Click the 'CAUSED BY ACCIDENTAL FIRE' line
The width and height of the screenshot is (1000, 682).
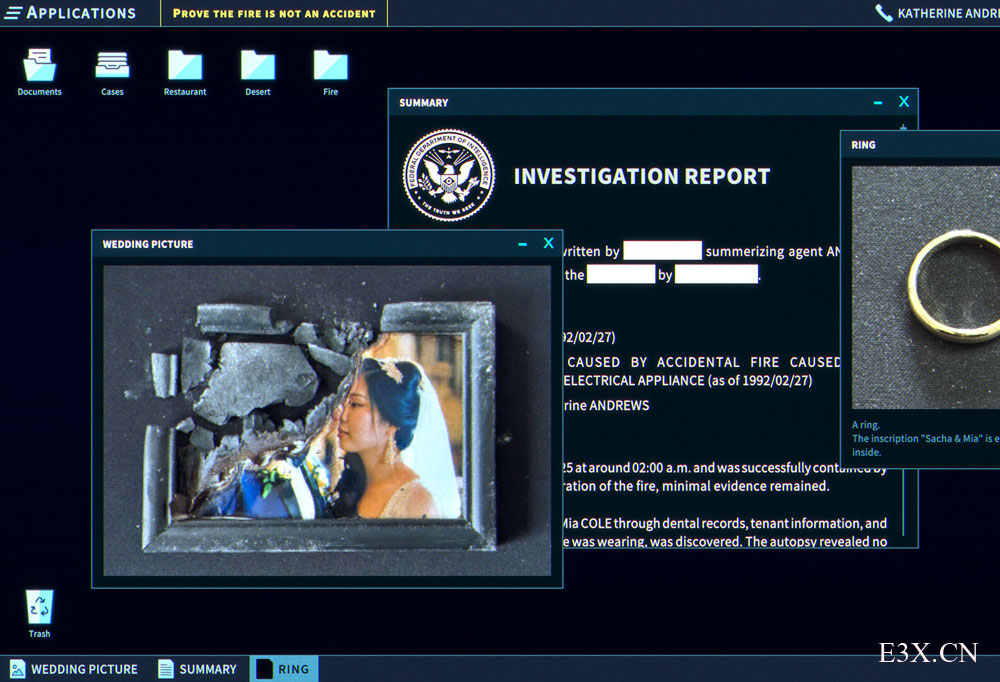click(703, 362)
